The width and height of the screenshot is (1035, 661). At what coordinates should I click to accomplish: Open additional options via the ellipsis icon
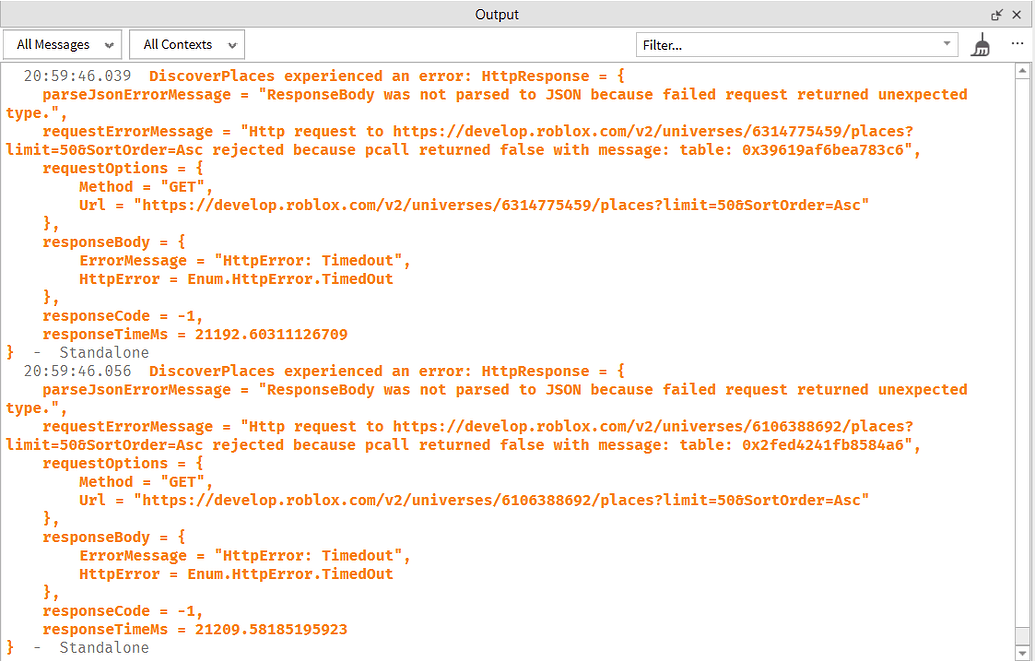[1017, 44]
